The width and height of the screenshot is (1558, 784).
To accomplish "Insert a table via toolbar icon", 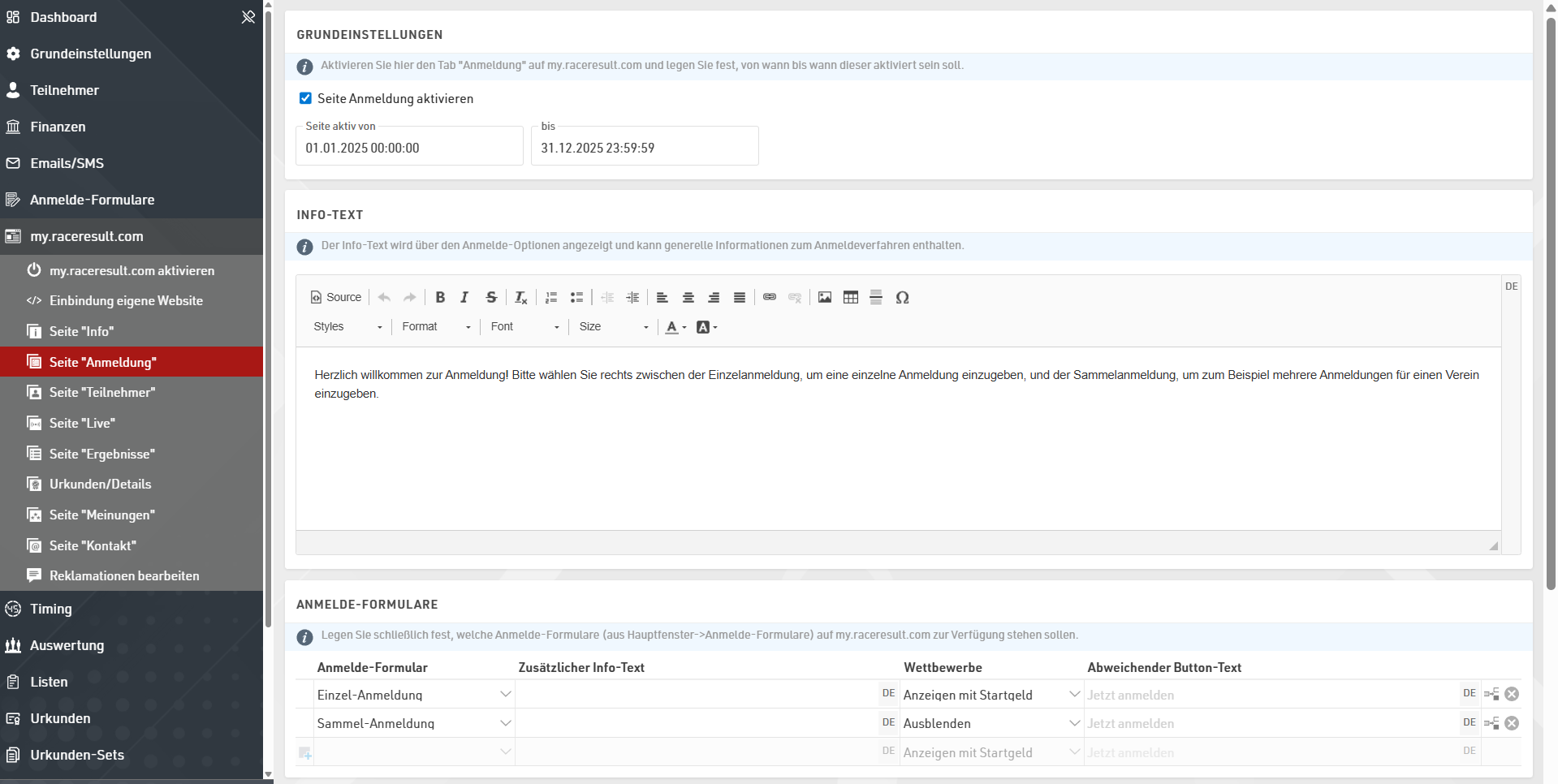I will click(850, 297).
